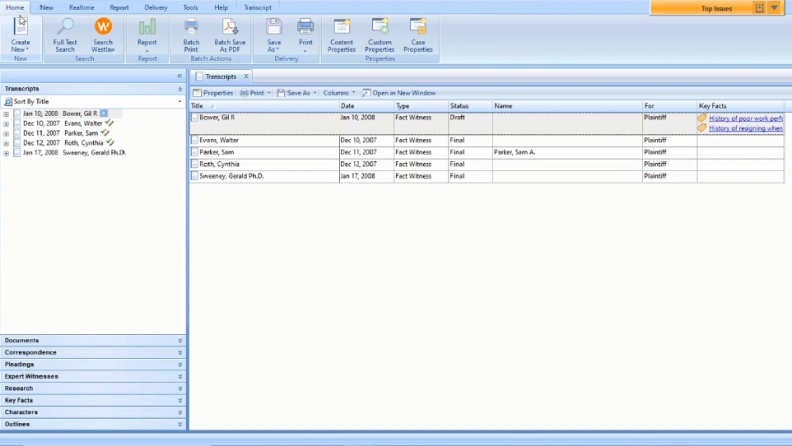Open the 'History of poor work' key fact link
The image size is (792, 446).
744,118
